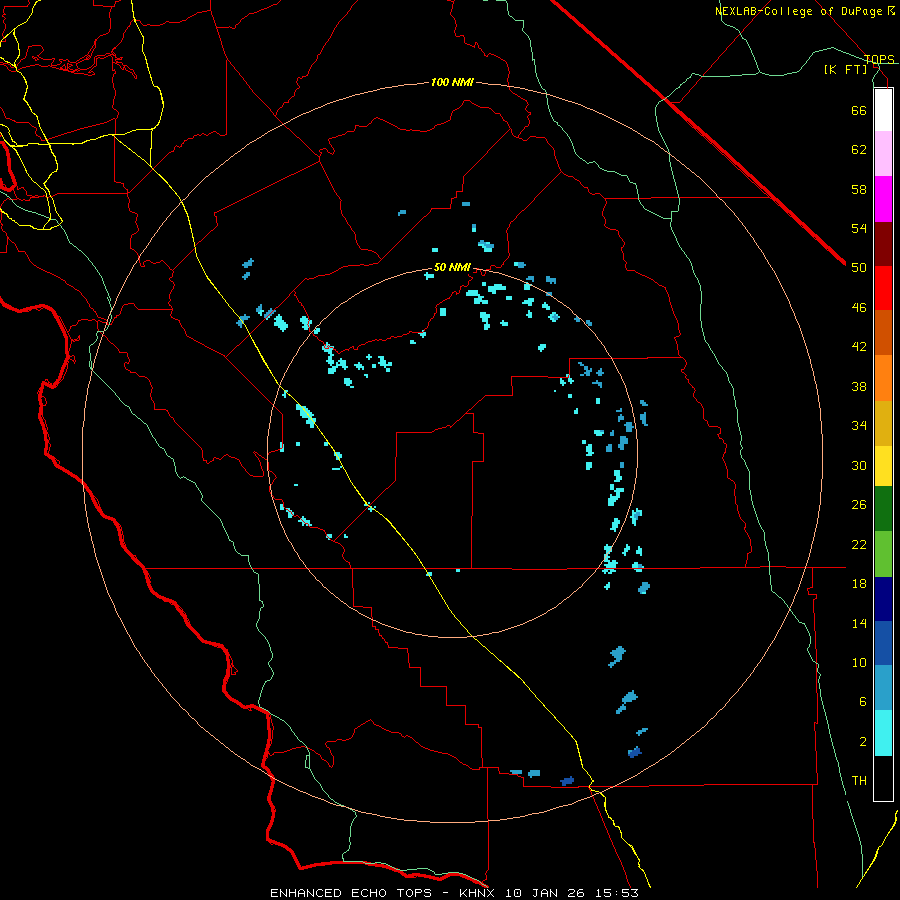Click the dark red swatch between 50 and 54
This screenshot has height=900, width=900.
883,244
